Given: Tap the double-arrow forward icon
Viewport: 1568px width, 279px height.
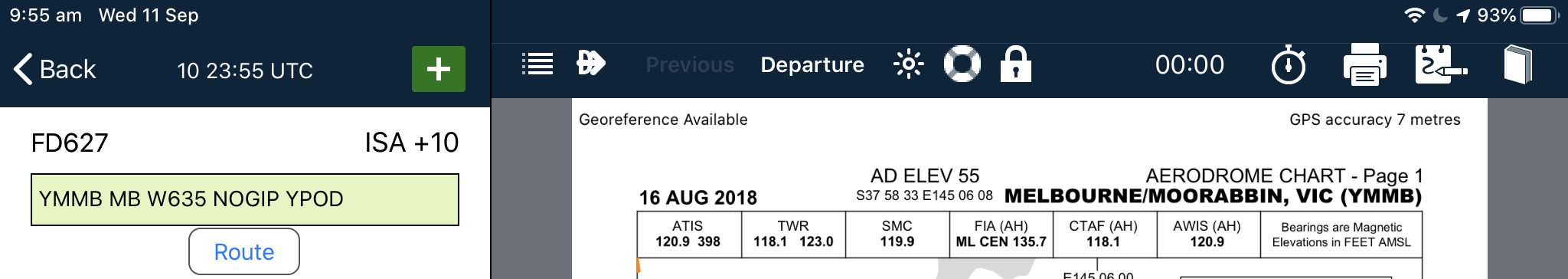Looking at the screenshot, I should click(590, 63).
